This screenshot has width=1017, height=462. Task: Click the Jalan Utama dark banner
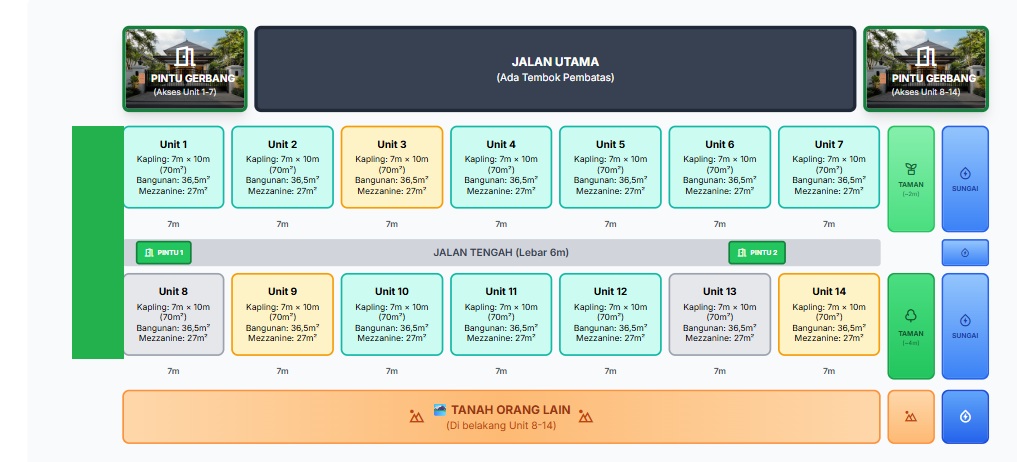(555, 69)
